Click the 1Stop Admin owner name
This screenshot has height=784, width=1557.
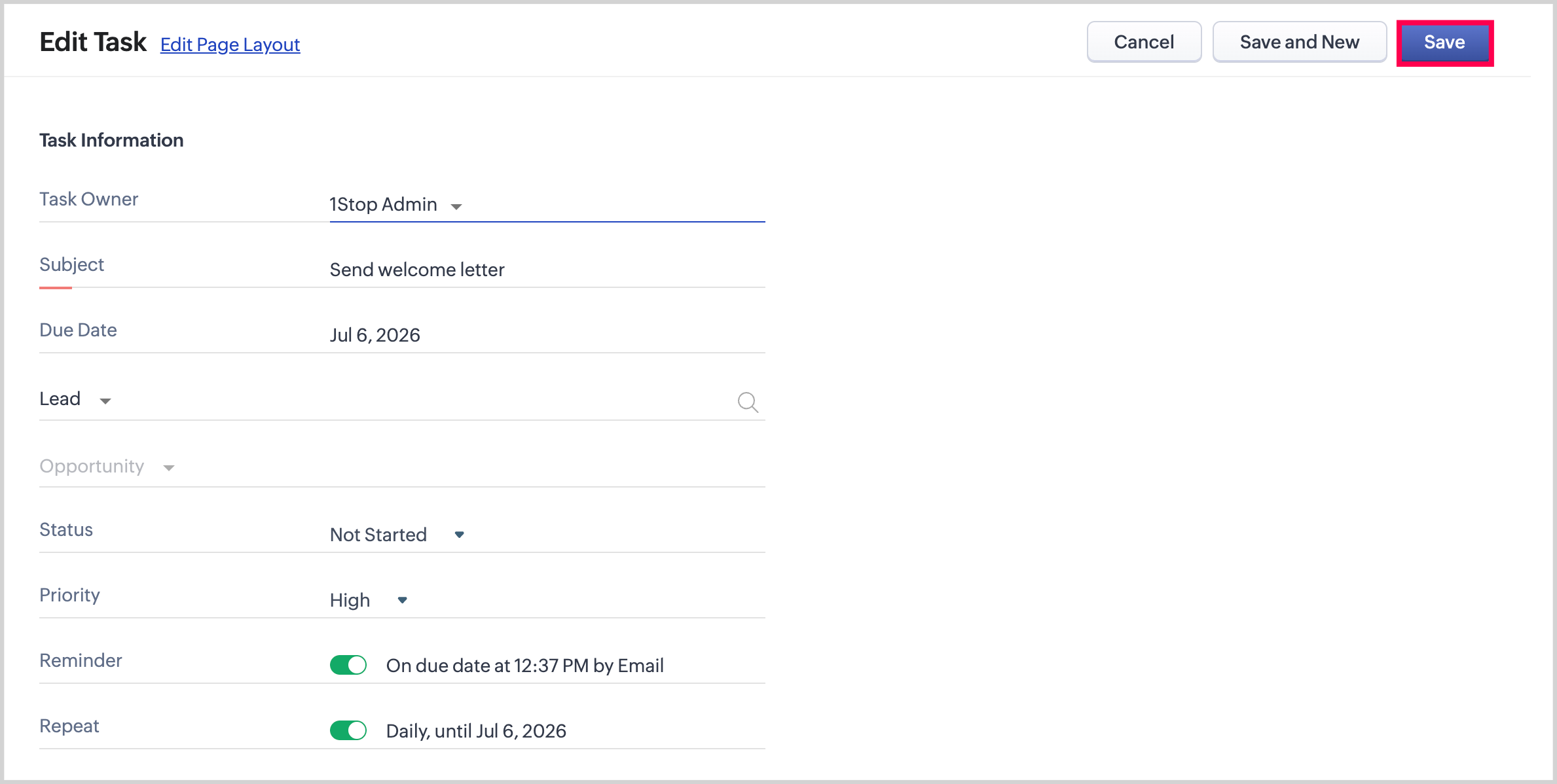pos(383,205)
